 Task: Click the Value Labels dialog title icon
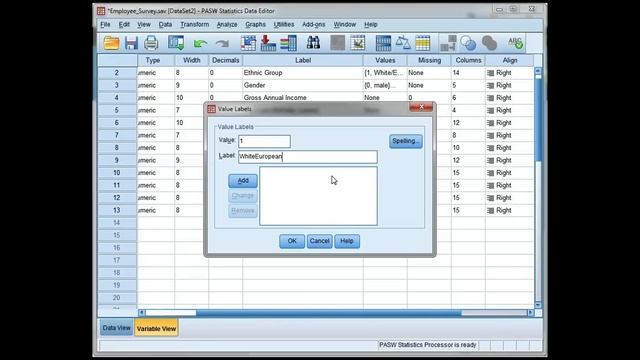pyautogui.click(x=211, y=109)
